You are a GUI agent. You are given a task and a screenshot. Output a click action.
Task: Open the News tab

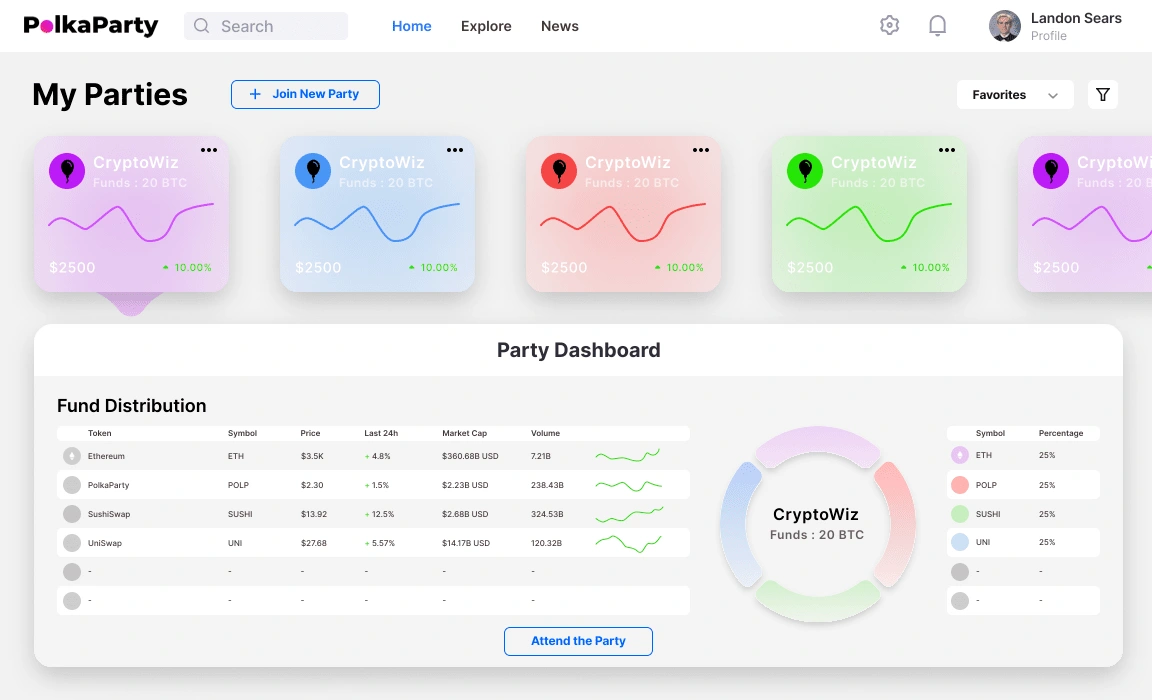[560, 26]
